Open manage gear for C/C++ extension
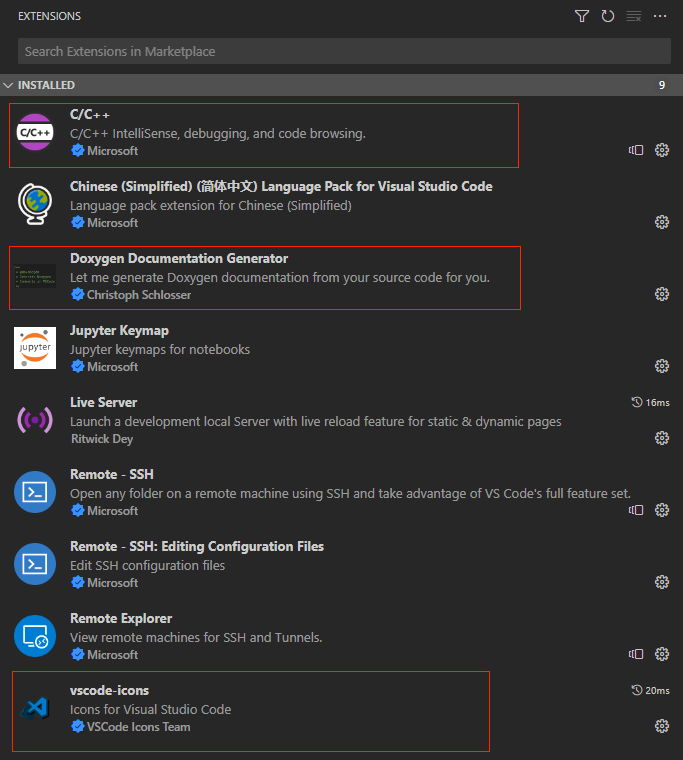The height and width of the screenshot is (760, 683). (x=662, y=150)
